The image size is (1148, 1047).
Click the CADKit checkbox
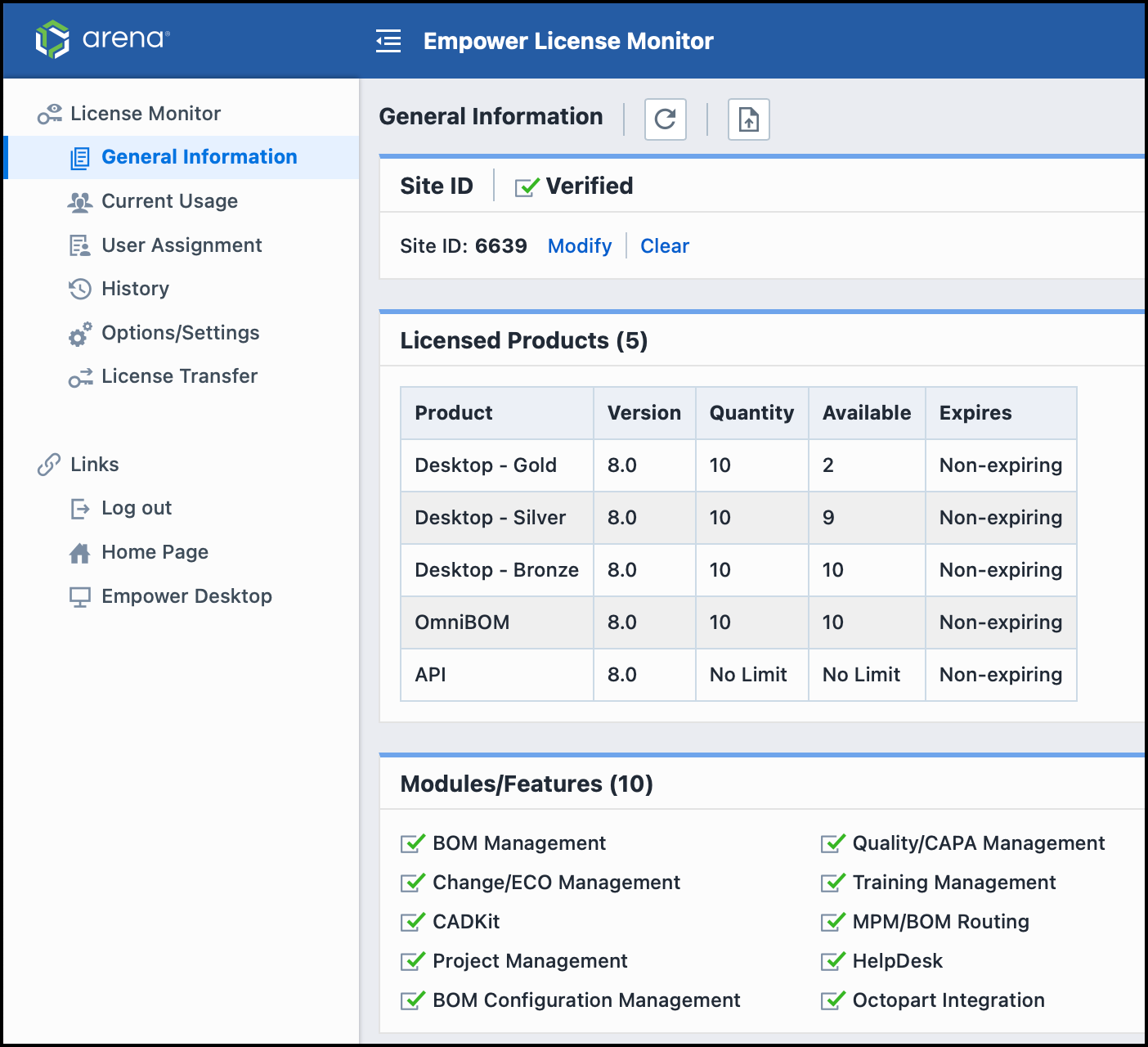pyautogui.click(x=413, y=922)
